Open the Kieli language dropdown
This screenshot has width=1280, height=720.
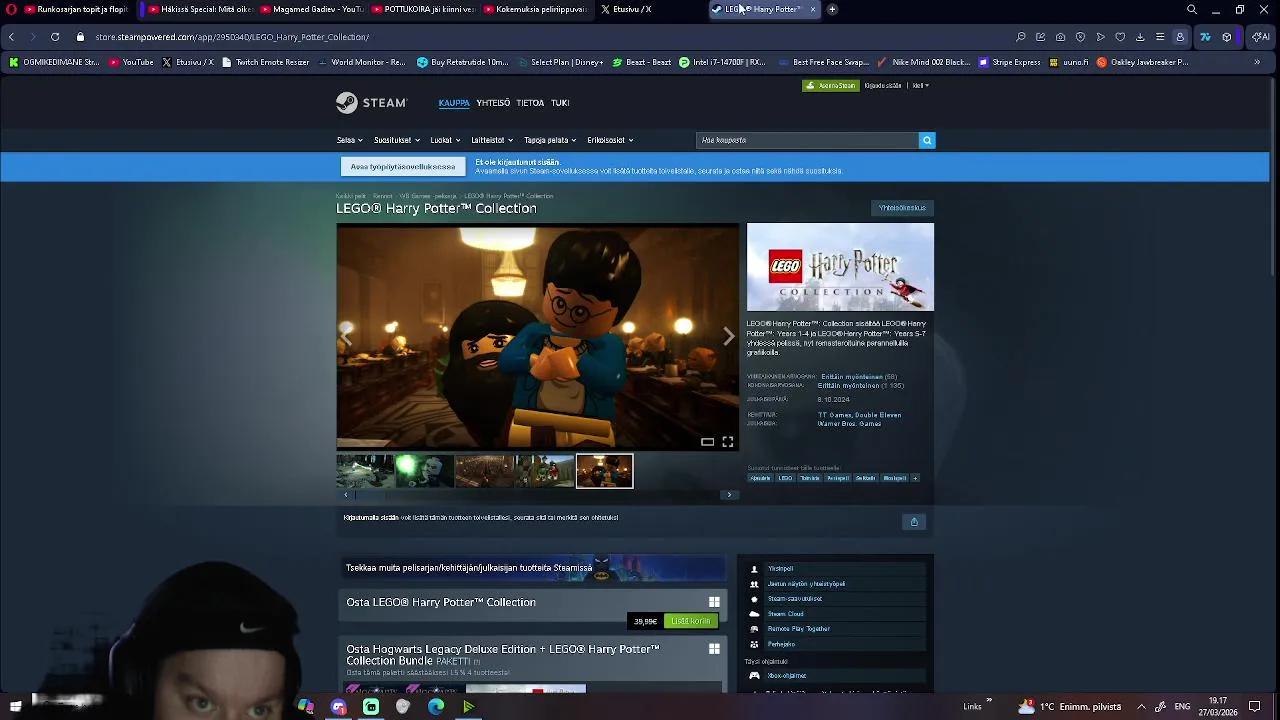point(920,86)
